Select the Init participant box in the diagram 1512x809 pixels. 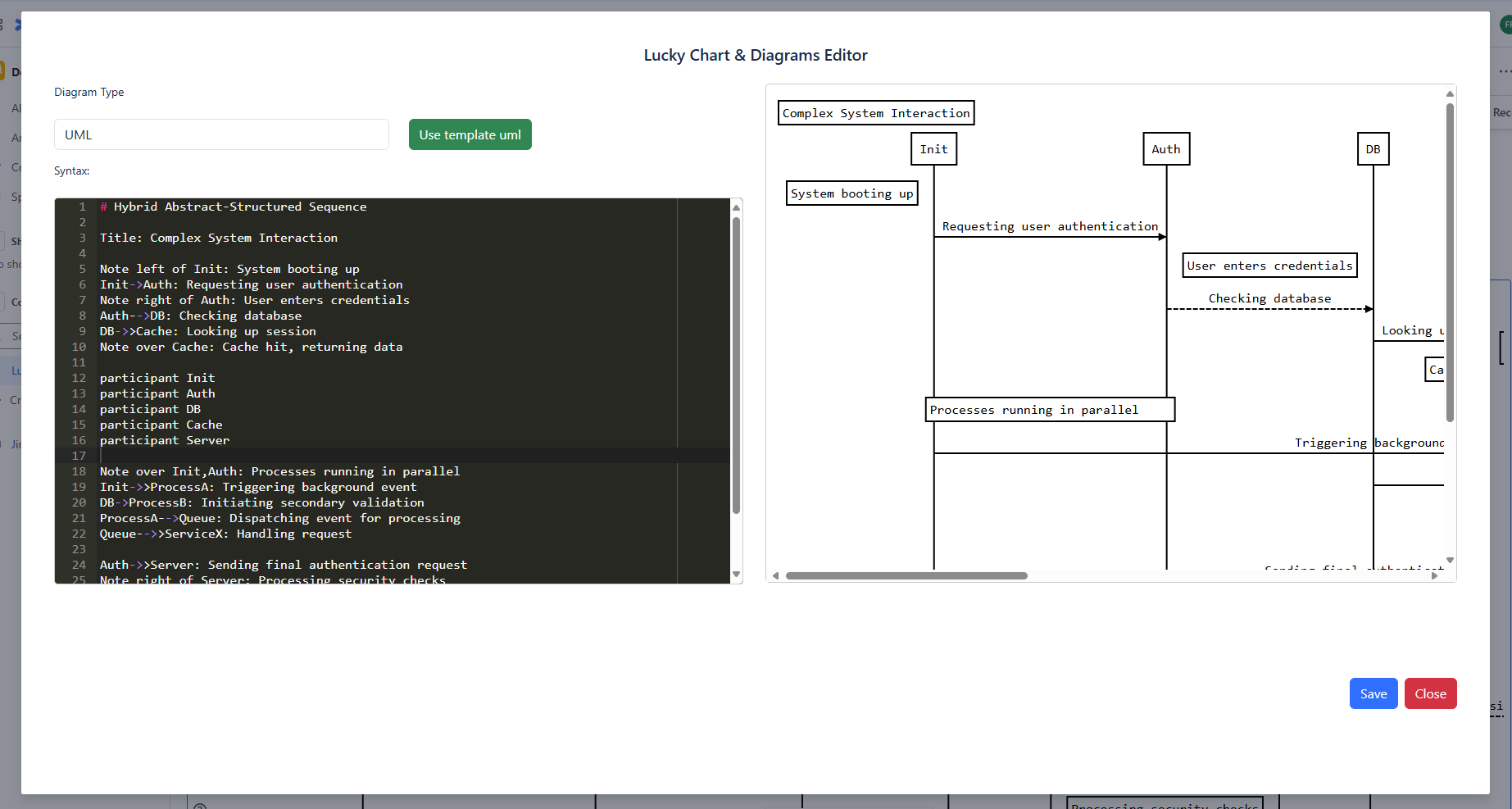point(933,149)
